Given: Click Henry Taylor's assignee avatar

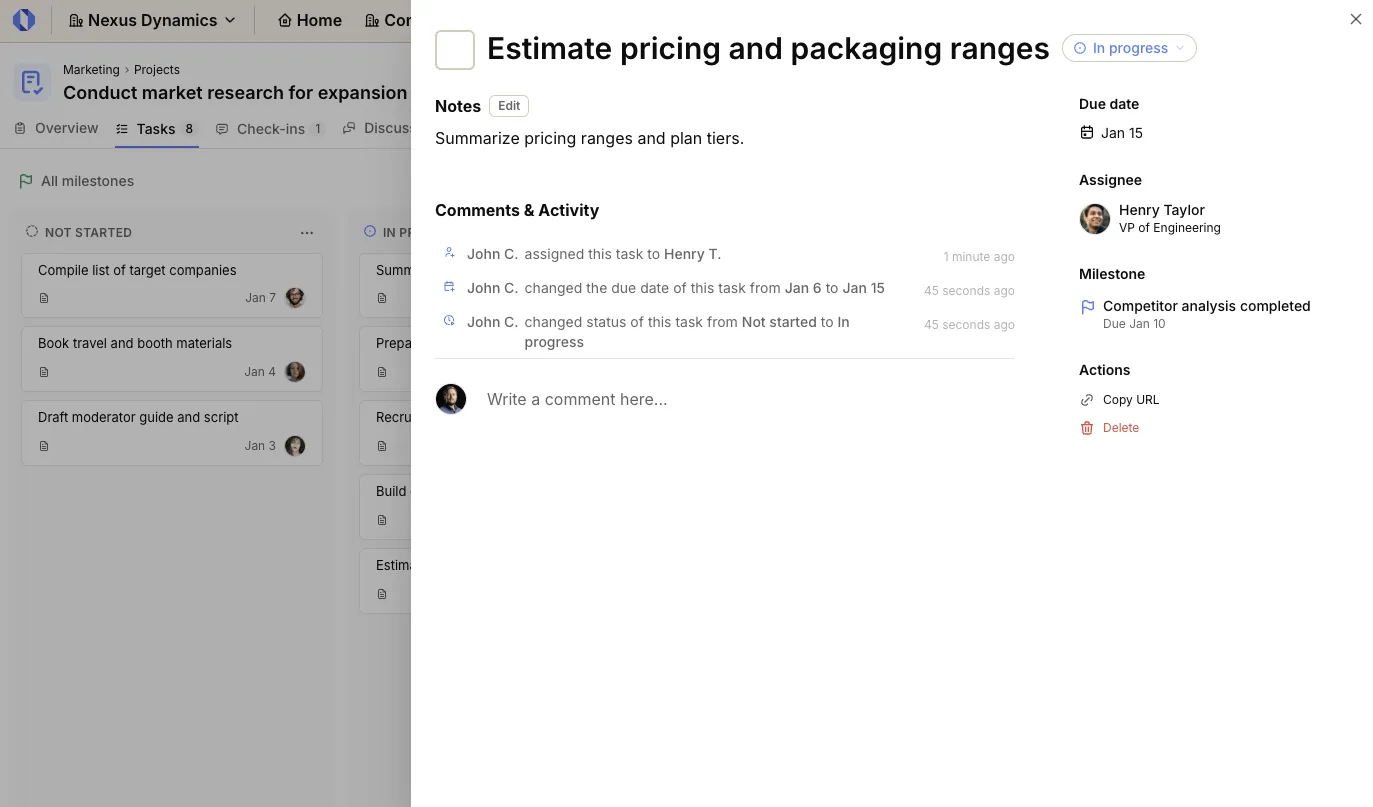Looking at the screenshot, I should (1094, 218).
